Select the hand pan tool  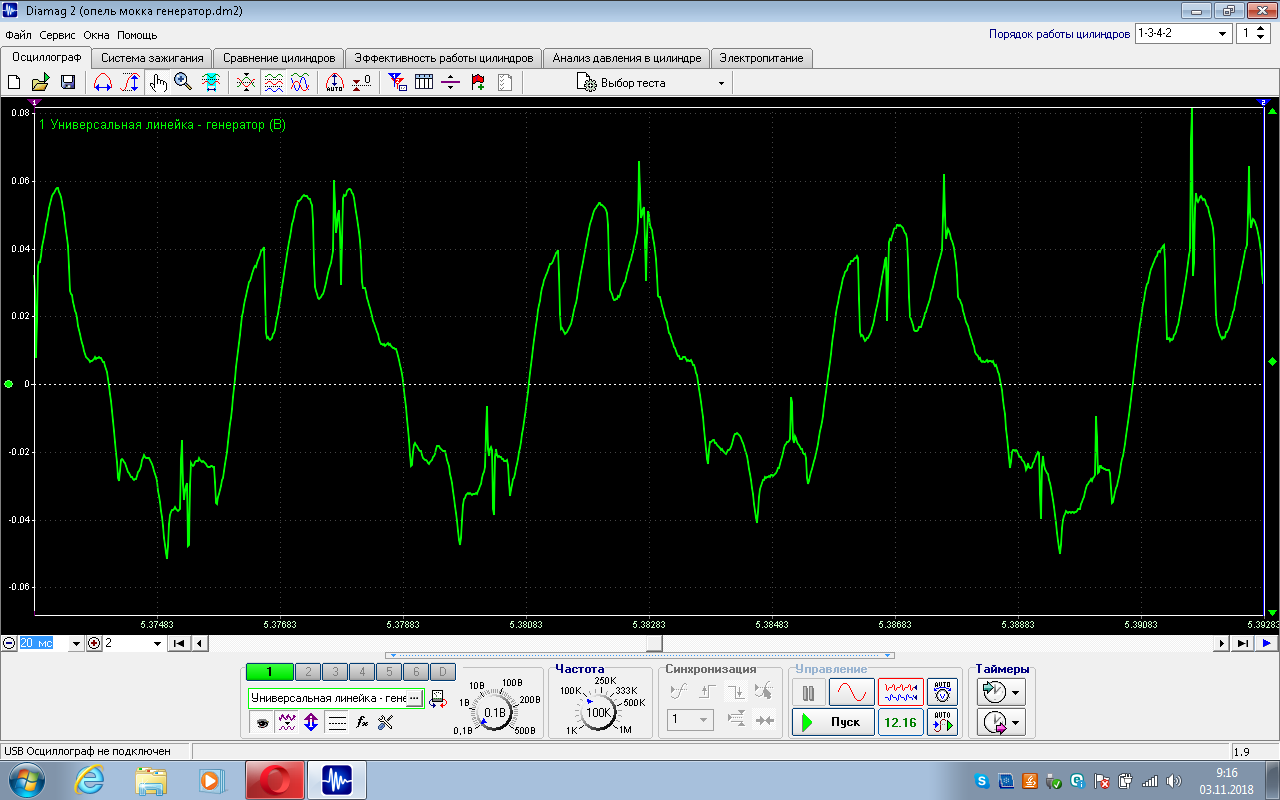click(x=158, y=83)
